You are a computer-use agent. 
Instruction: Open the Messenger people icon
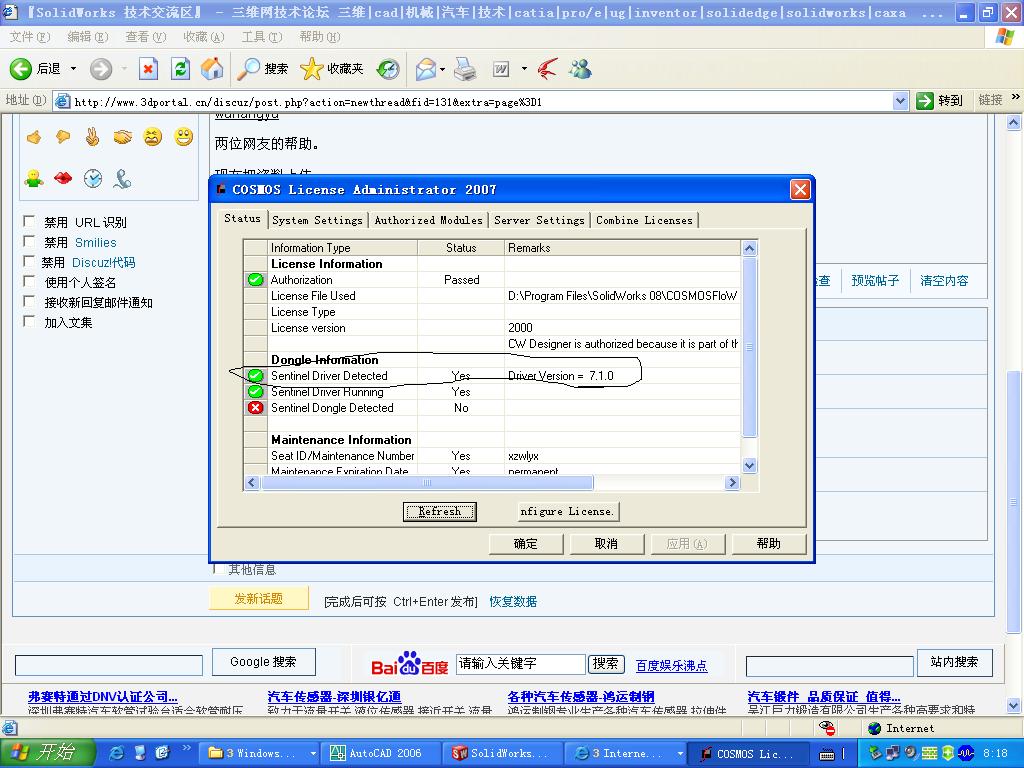pos(580,69)
